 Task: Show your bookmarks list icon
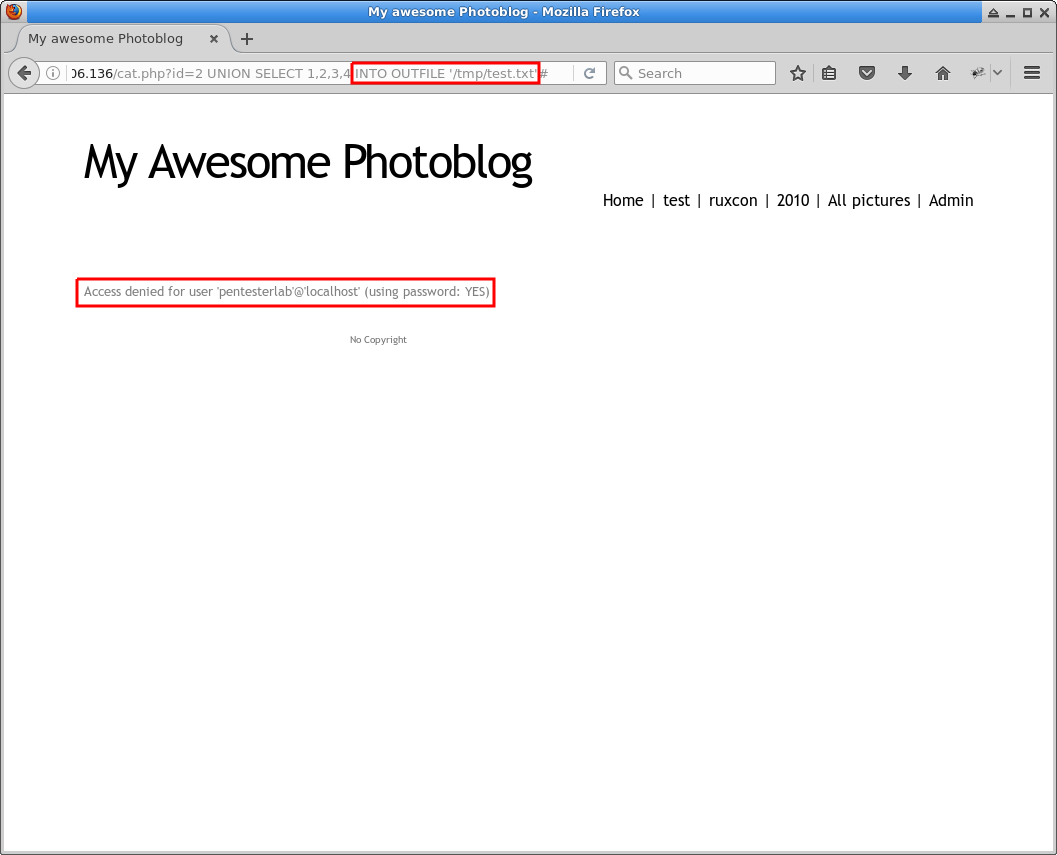829,73
